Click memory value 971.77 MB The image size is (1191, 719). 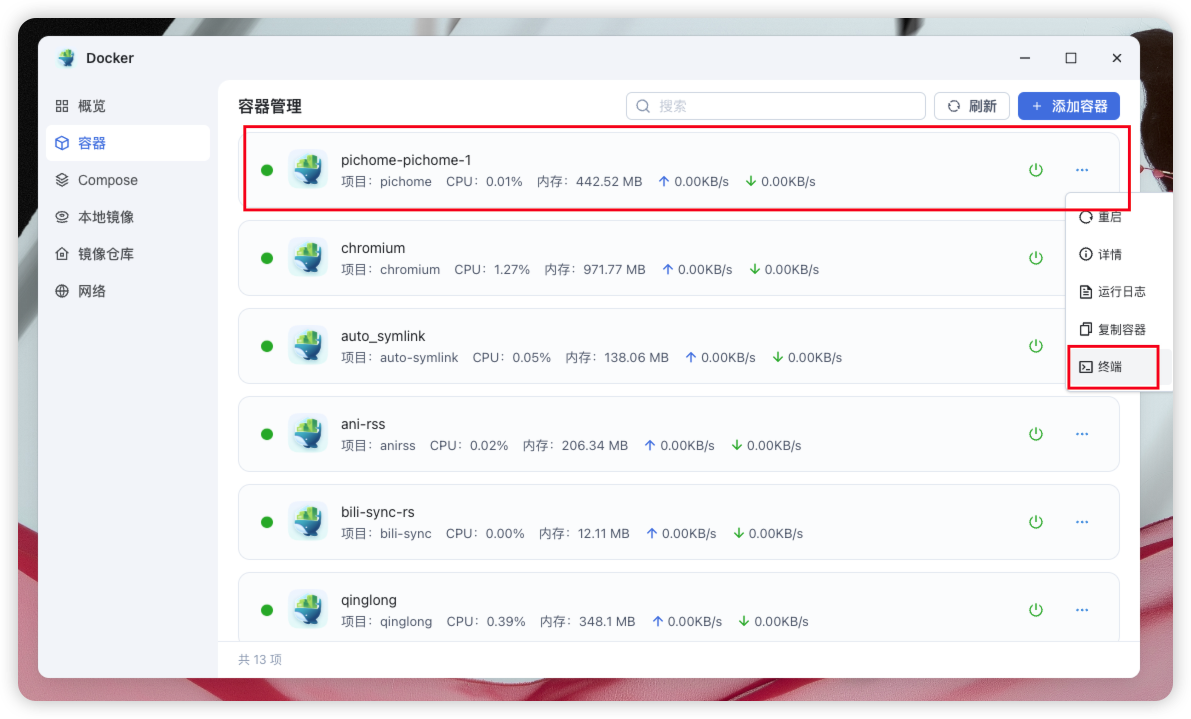coord(614,270)
